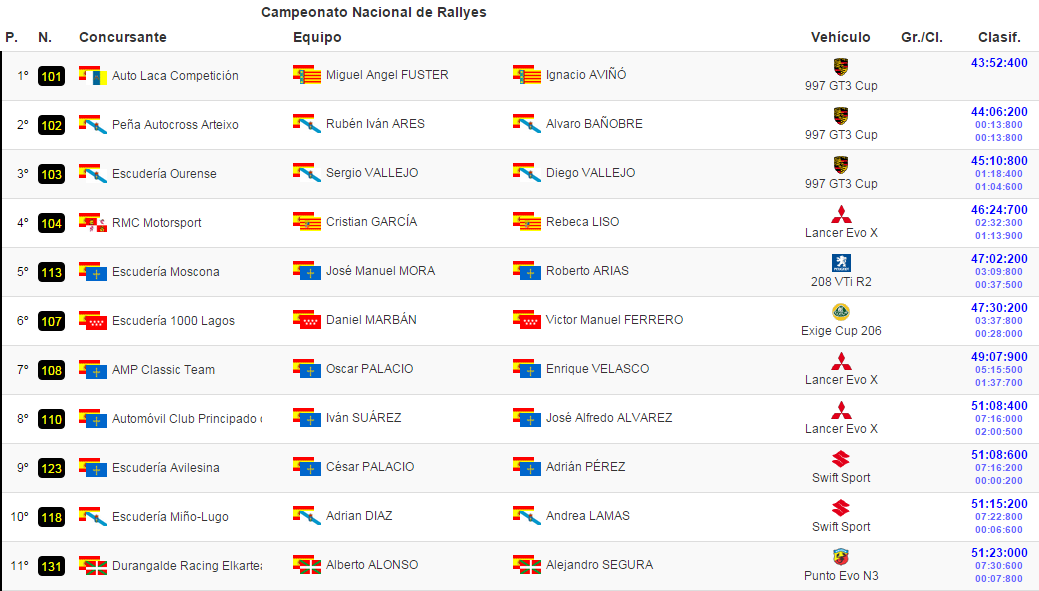The width and height of the screenshot is (1039, 591).
Task: Click Suzuki logo for car 123
Action: pos(841,459)
